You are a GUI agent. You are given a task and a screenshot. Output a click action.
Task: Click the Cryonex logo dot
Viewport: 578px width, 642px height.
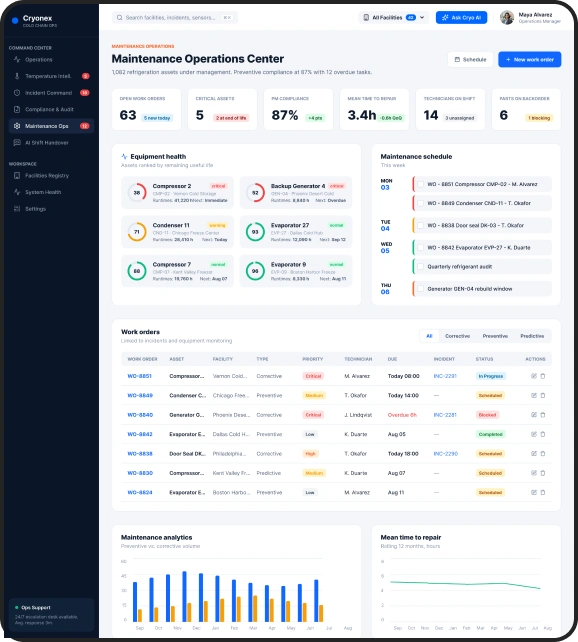[x=15, y=20]
